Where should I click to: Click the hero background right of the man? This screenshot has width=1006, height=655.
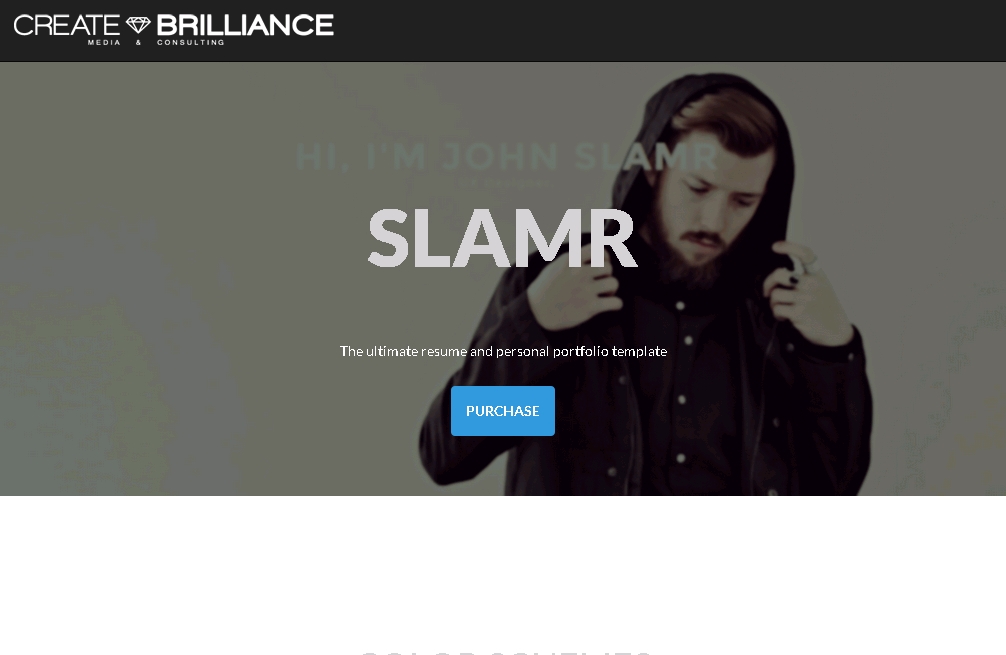tap(937, 257)
